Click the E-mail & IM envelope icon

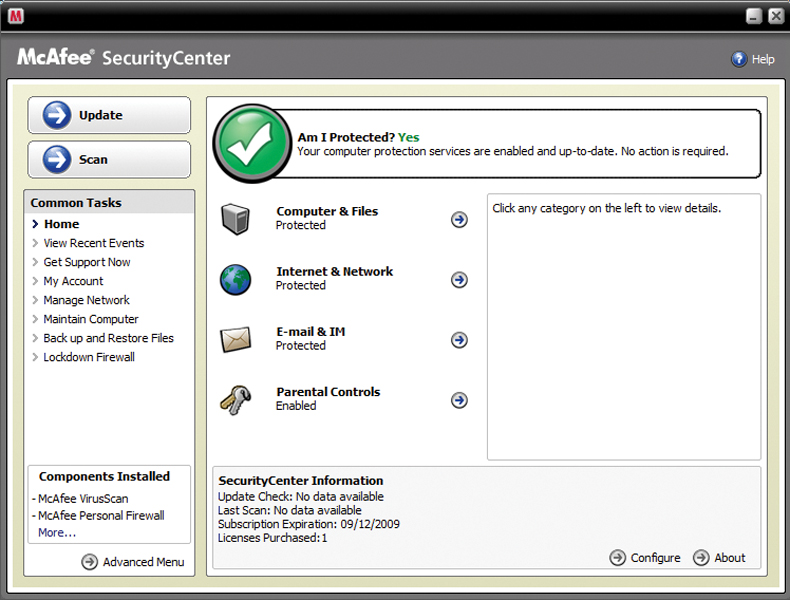pyautogui.click(x=235, y=340)
